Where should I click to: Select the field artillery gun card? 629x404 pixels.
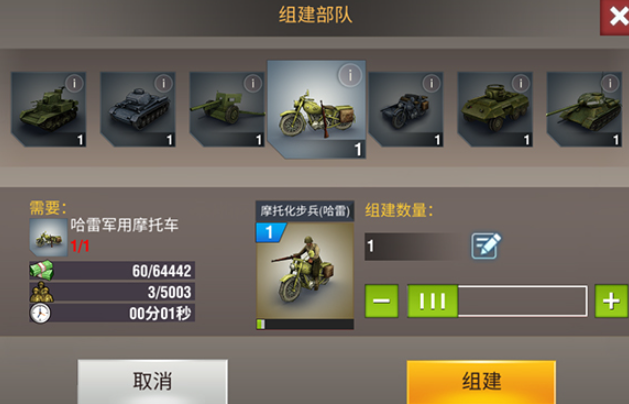[227, 110]
